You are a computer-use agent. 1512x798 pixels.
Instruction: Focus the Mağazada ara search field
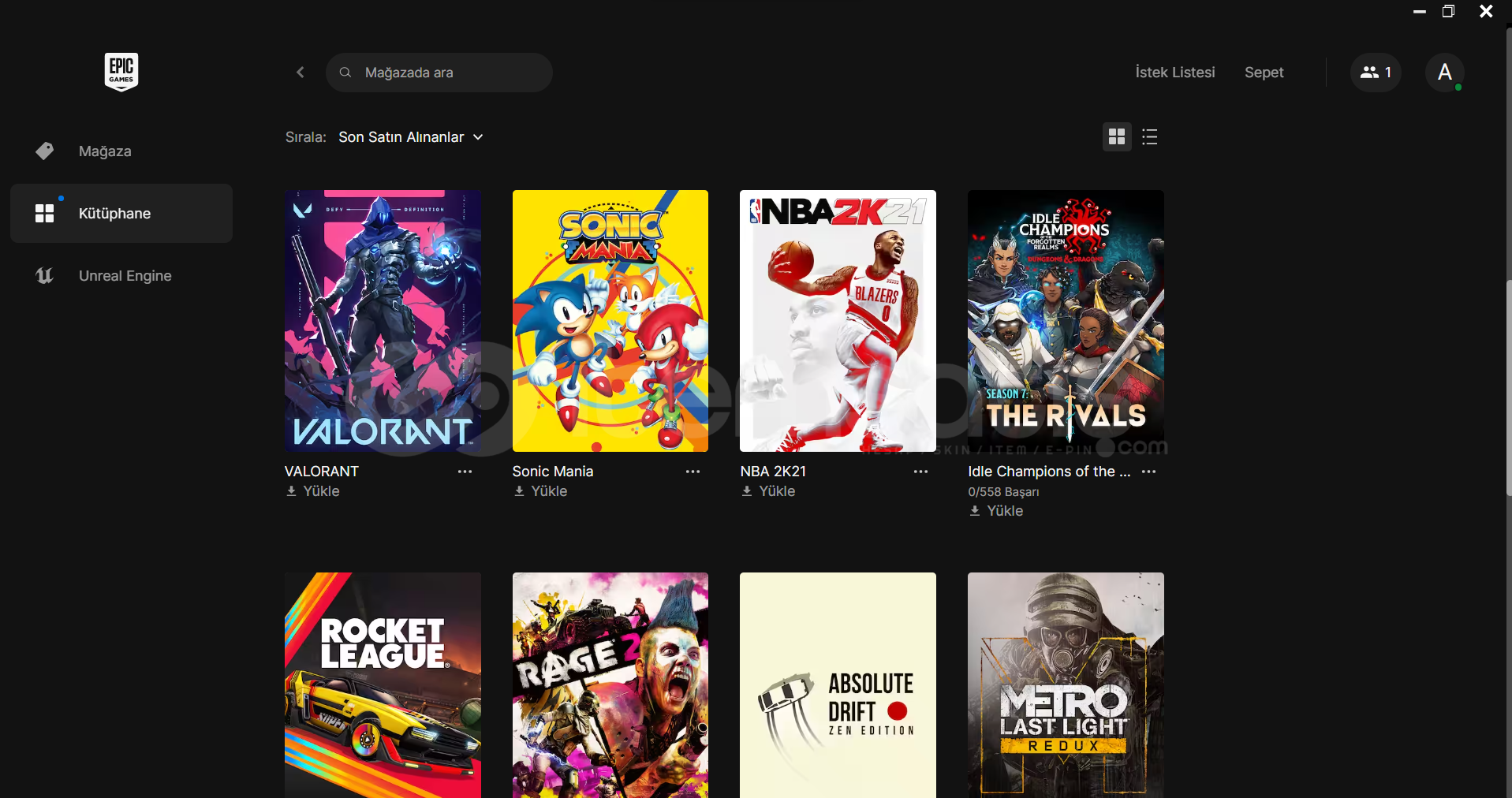pyautogui.click(x=439, y=73)
